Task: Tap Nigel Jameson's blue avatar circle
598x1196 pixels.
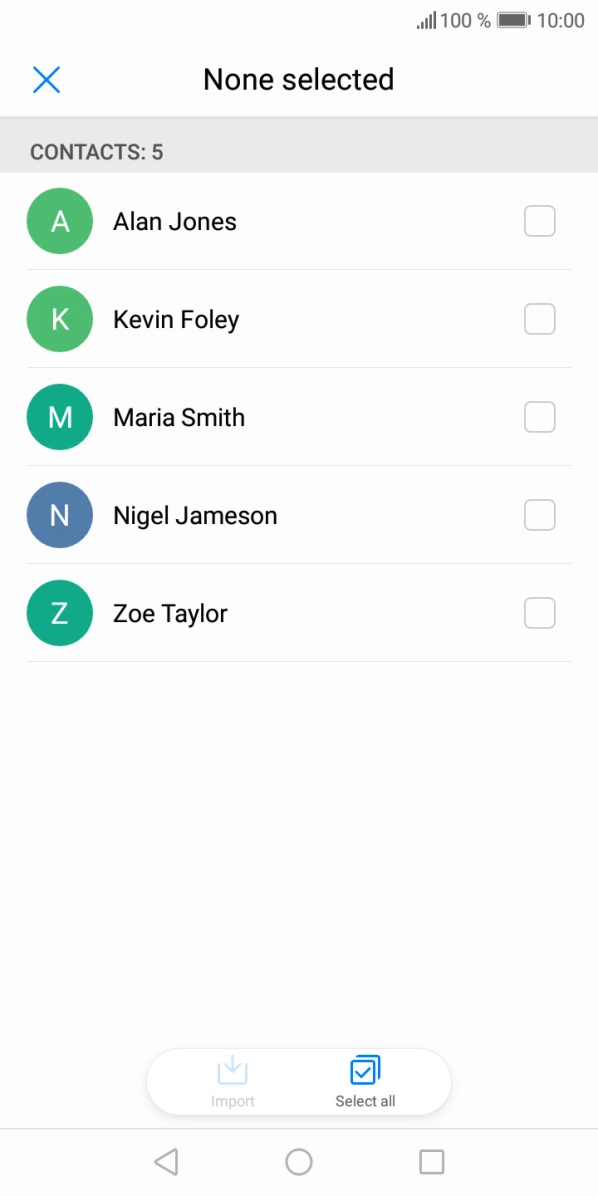Action: click(59, 514)
